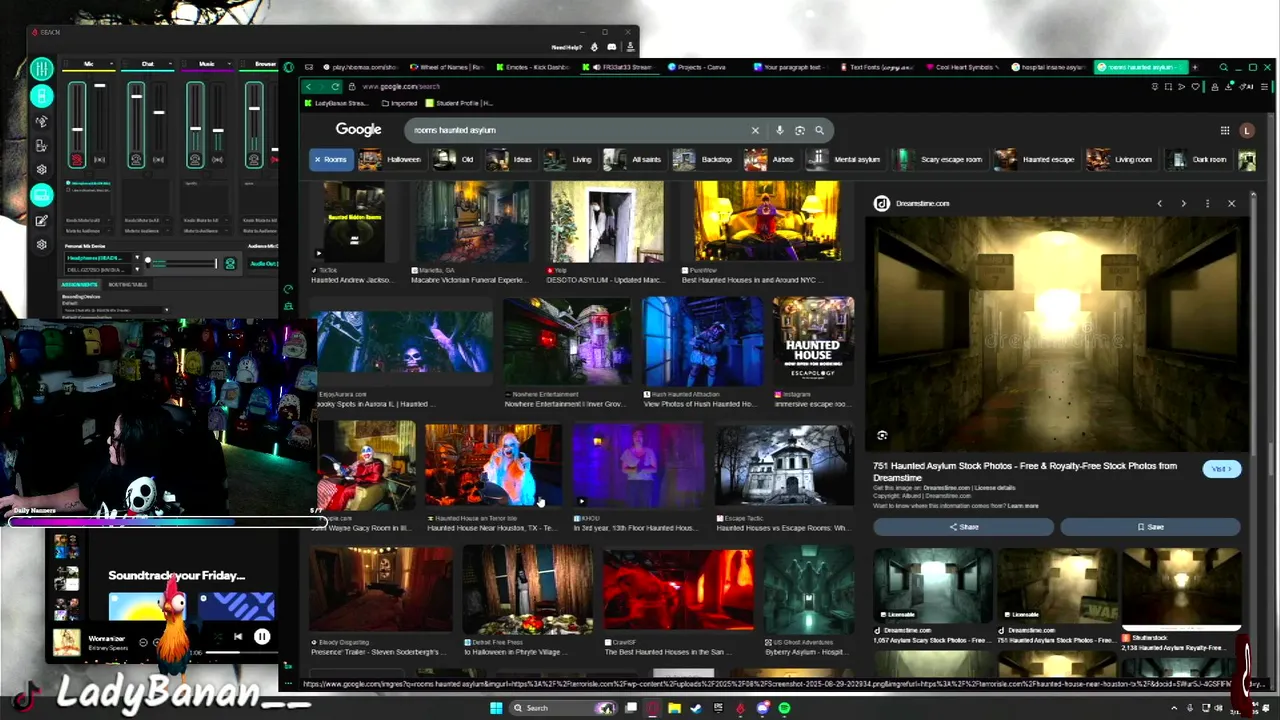Pause the Spotify track playing
1280x720 pixels.
click(x=262, y=636)
